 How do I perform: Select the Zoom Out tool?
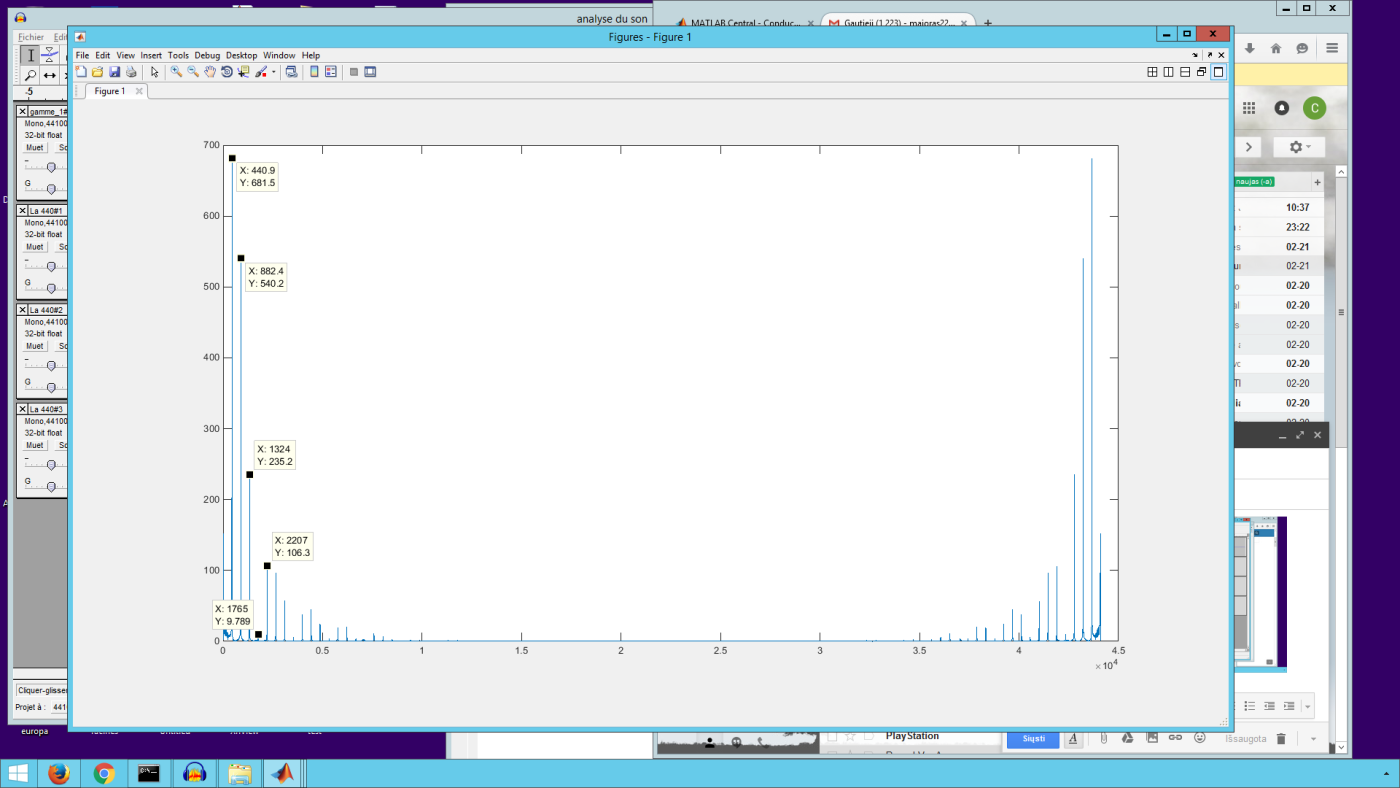pos(193,72)
